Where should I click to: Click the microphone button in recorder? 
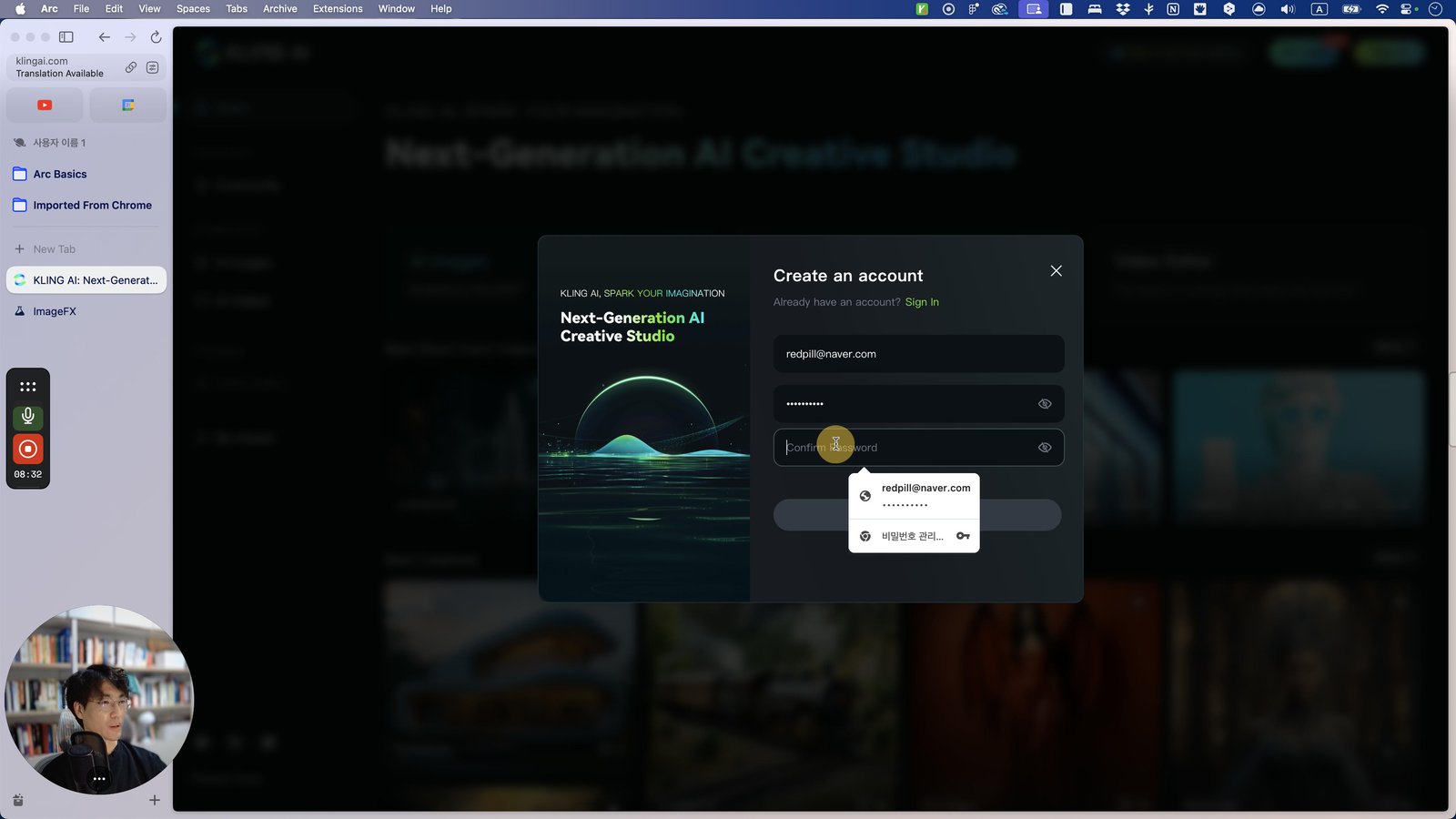pos(28,417)
